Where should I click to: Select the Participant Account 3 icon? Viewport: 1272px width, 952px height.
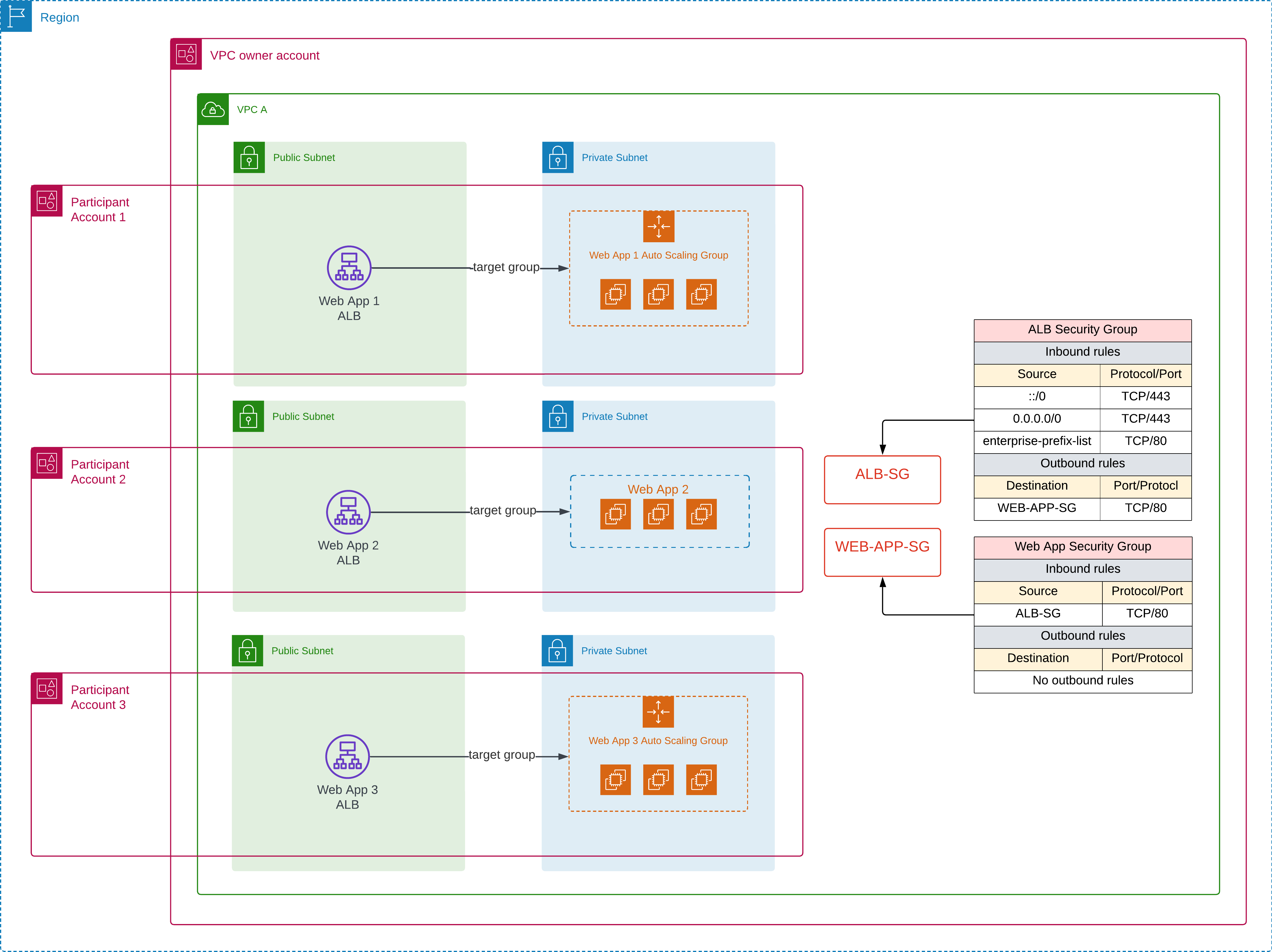[47, 689]
